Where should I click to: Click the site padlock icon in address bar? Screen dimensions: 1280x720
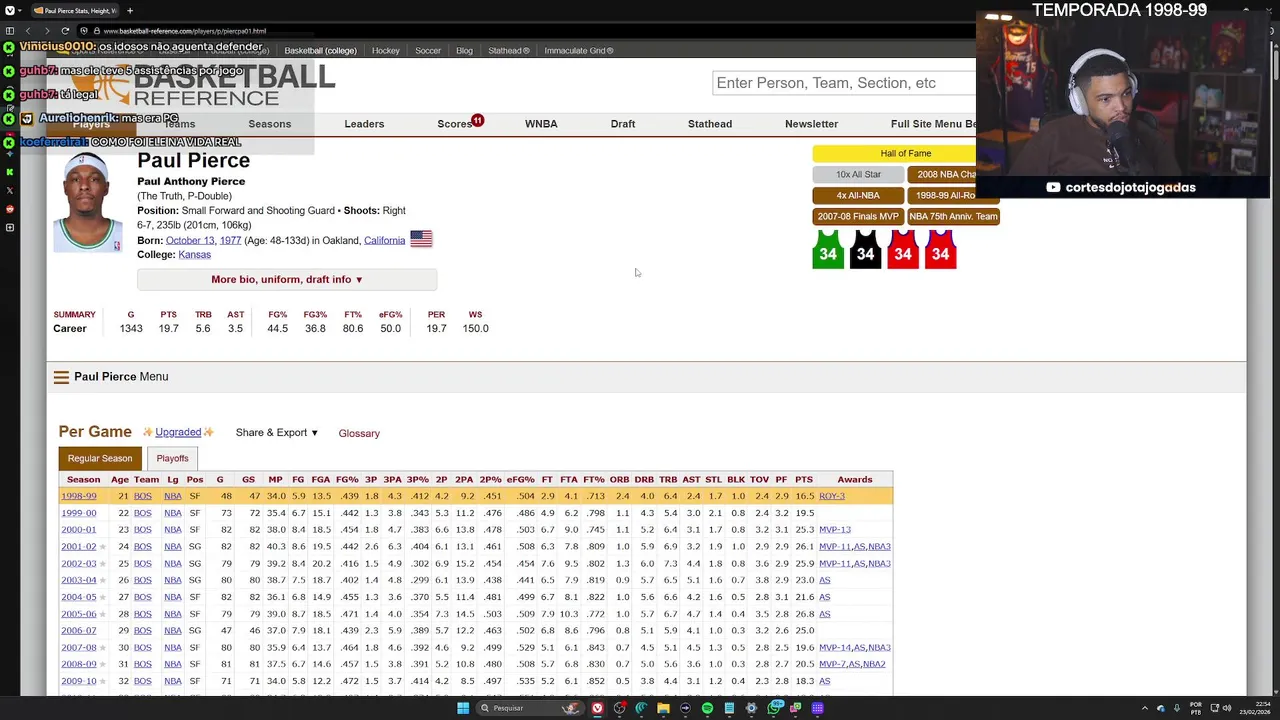[97, 31]
